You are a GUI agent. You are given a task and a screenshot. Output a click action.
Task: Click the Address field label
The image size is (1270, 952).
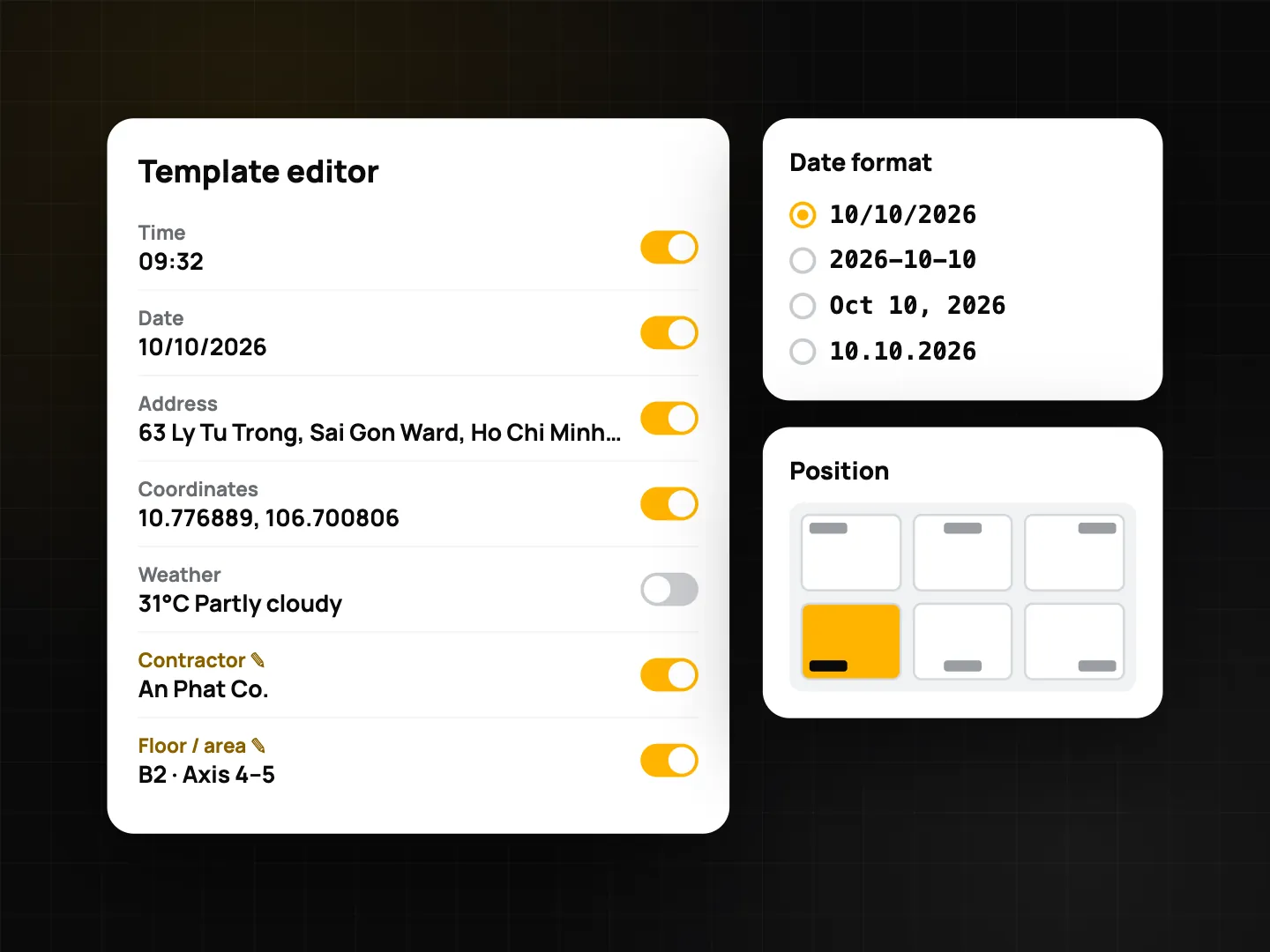click(178, 404)
